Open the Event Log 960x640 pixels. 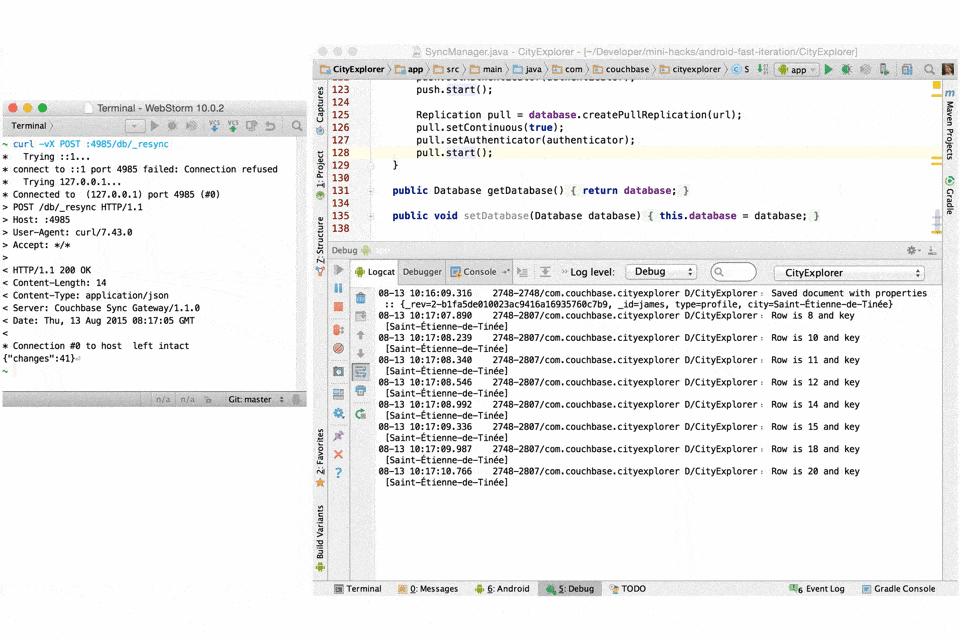(x=817, y=589)
